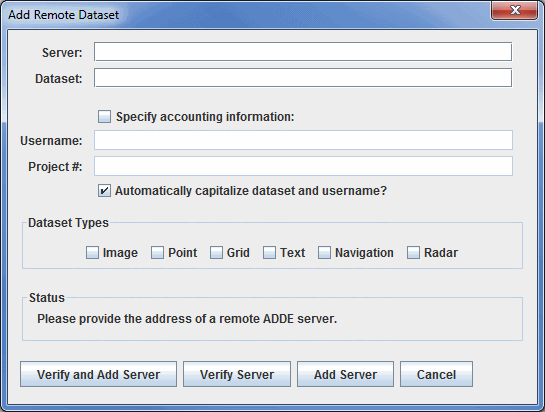Select the Navigation dataset type
The height and width of the screenshot is (412, 545).
(324, 253)
